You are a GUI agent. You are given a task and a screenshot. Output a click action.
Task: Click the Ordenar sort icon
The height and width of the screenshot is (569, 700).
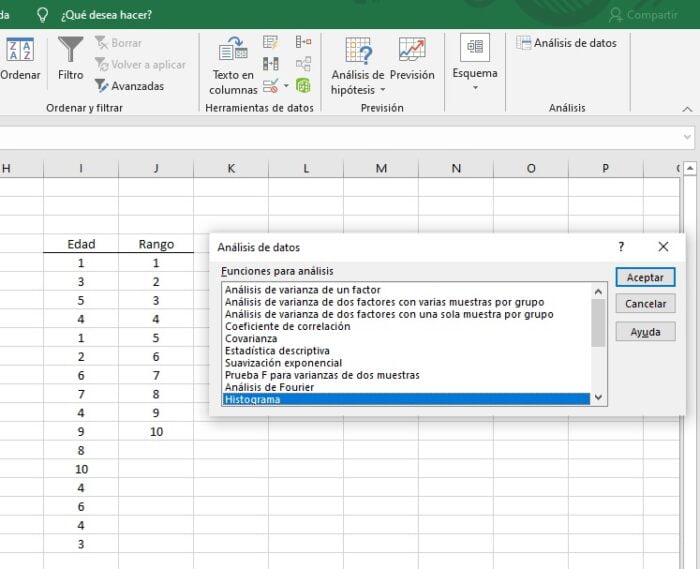(20, 49)
